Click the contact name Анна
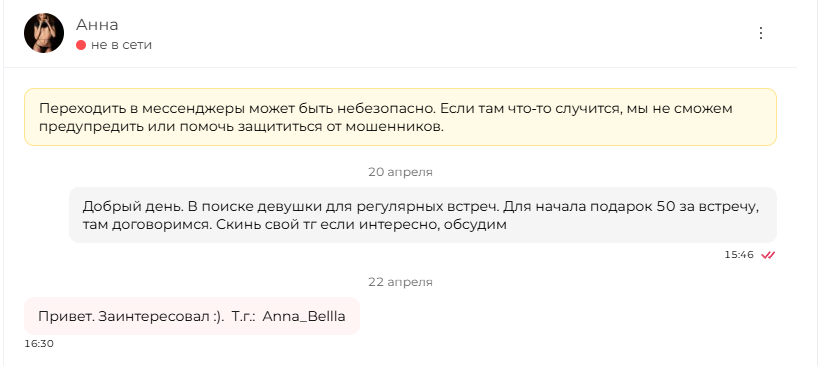The width and height of the screenshot is (818, 366). 97,25
